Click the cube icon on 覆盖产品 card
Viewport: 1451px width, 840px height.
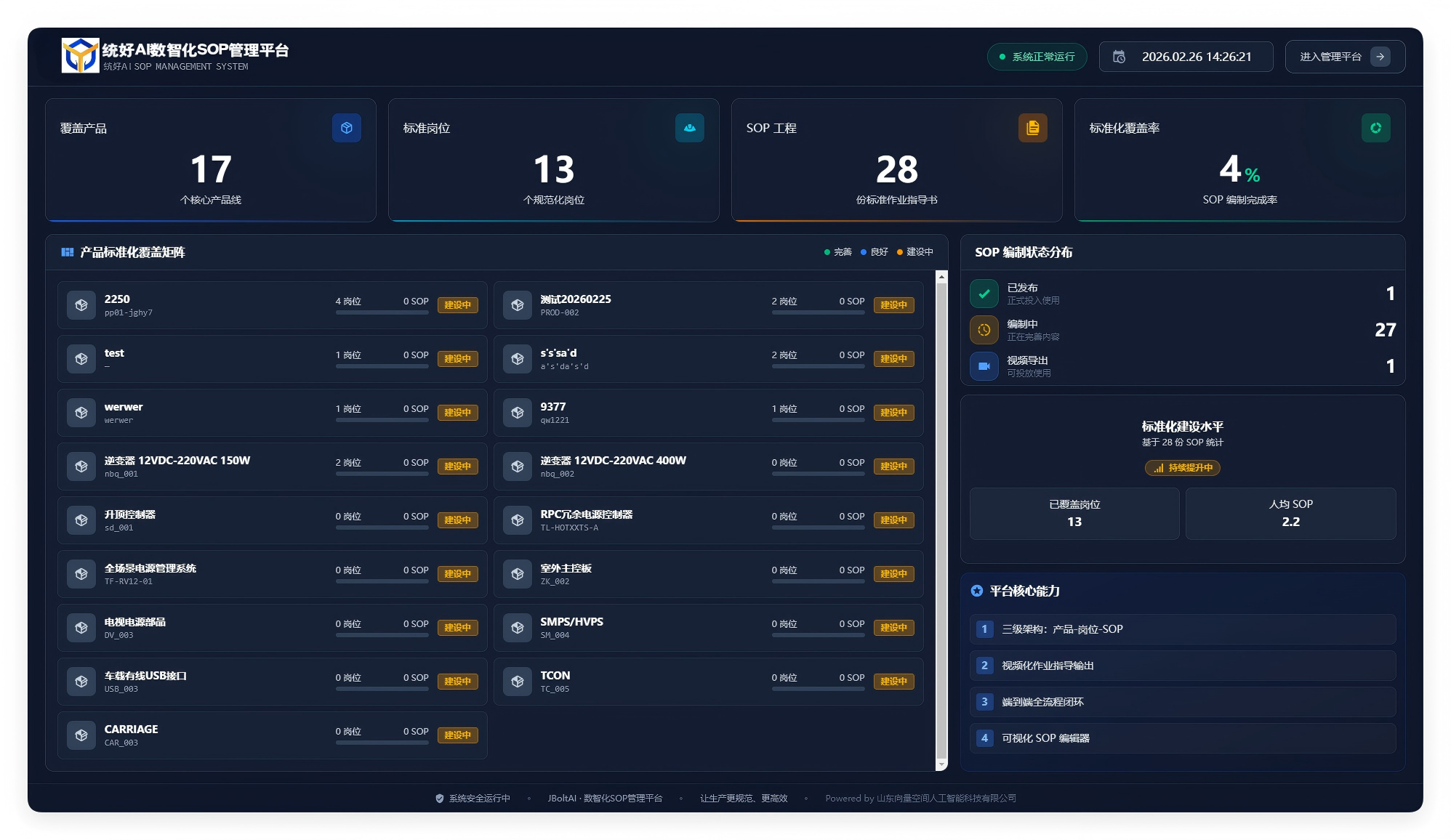(347, 128)
